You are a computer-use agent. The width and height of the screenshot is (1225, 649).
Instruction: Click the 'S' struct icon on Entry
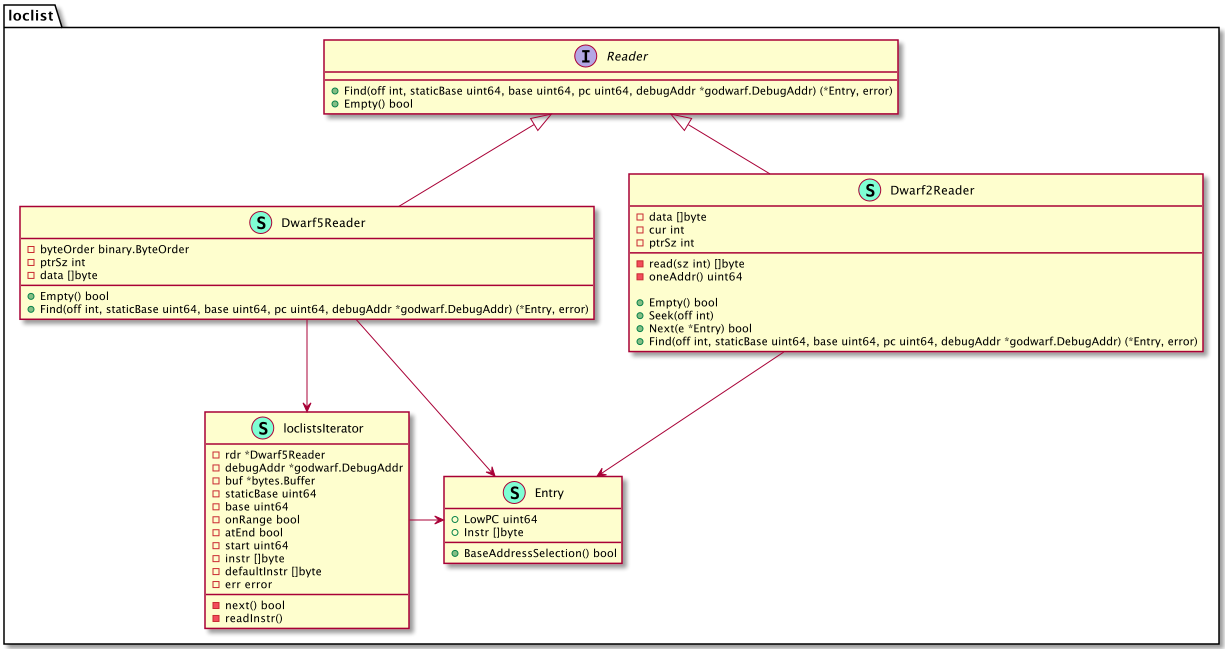point(513,493)
